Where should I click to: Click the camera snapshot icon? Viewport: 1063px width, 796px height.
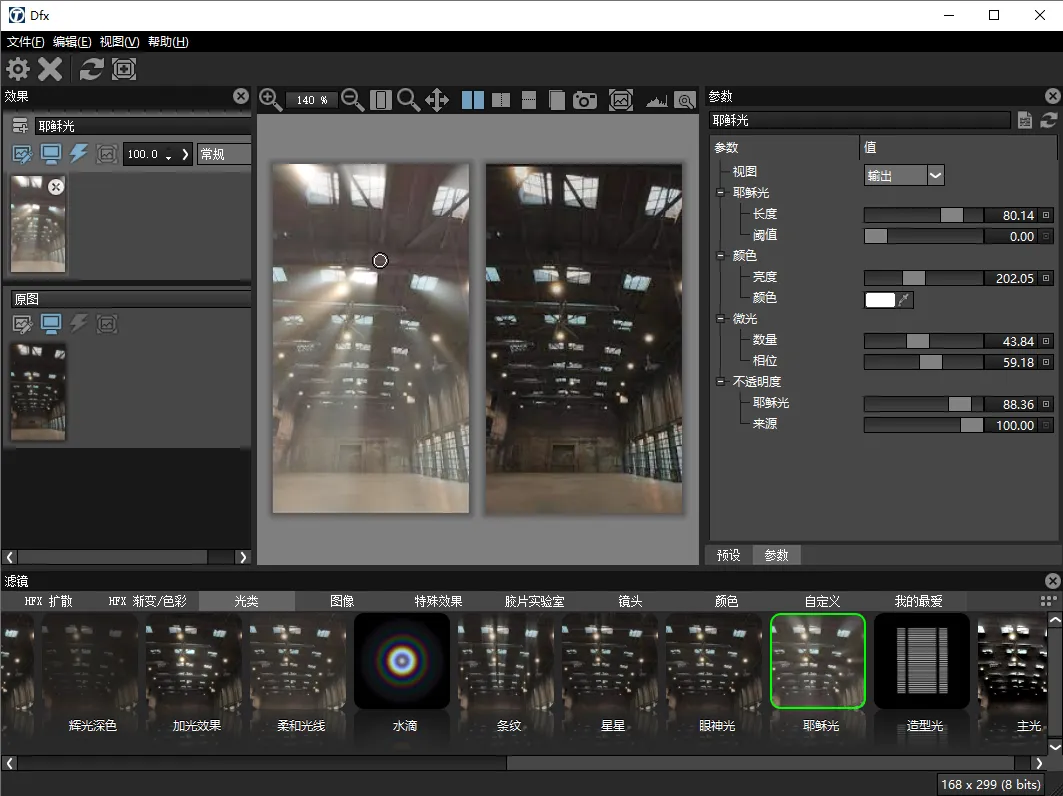(x=585, y=100)
